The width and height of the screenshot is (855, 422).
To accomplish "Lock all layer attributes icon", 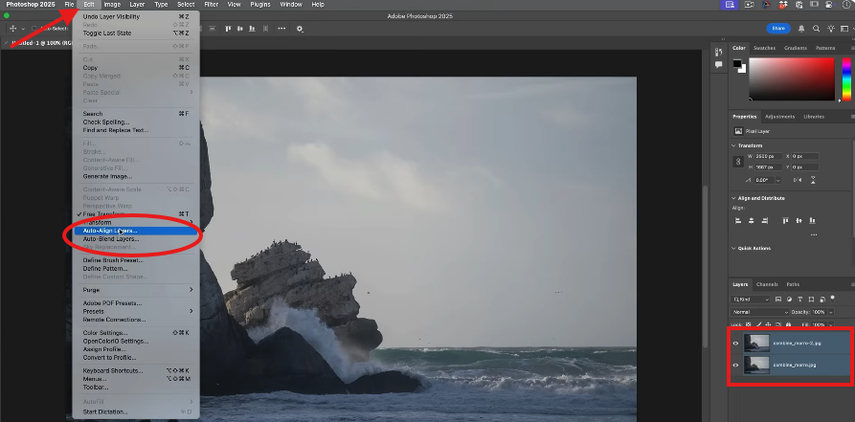I will point(790,324).
